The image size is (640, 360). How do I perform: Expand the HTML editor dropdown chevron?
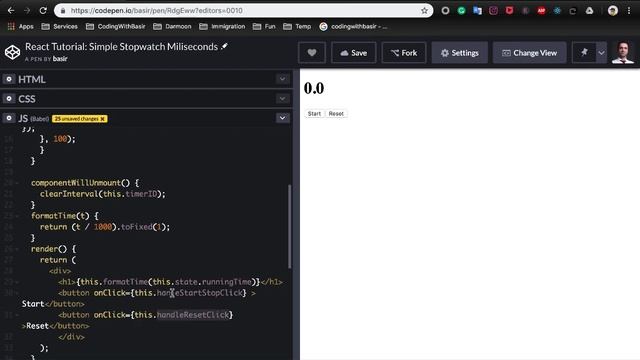(x=282, y=79)
